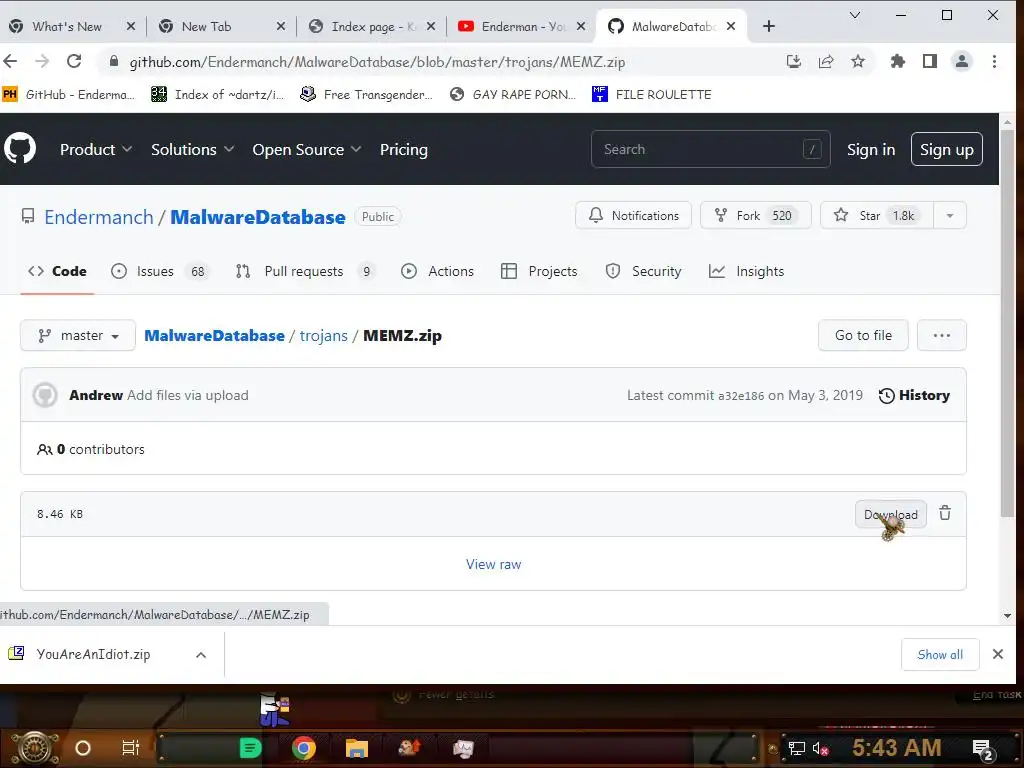Delete MEMZ.zip using the trash icon
Viewport: 1024px width, 768px height.
[945, 513]
